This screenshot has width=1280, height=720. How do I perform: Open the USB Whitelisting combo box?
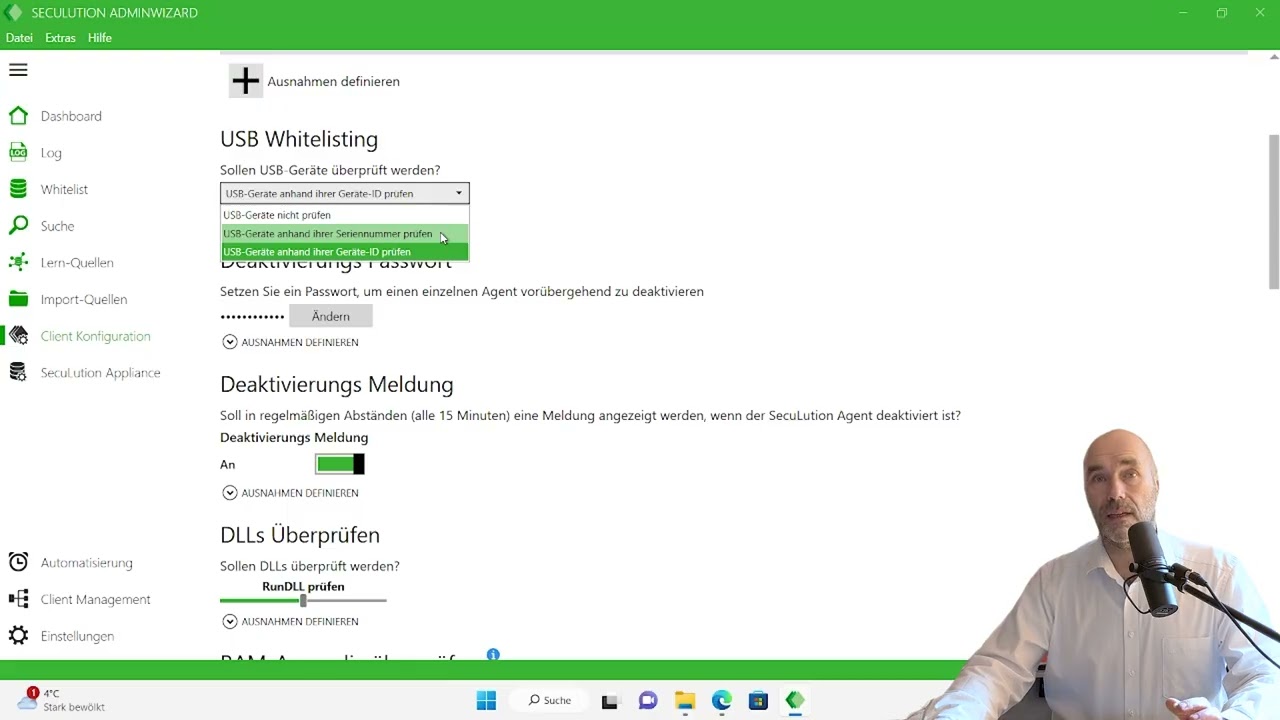pos(345,193)
